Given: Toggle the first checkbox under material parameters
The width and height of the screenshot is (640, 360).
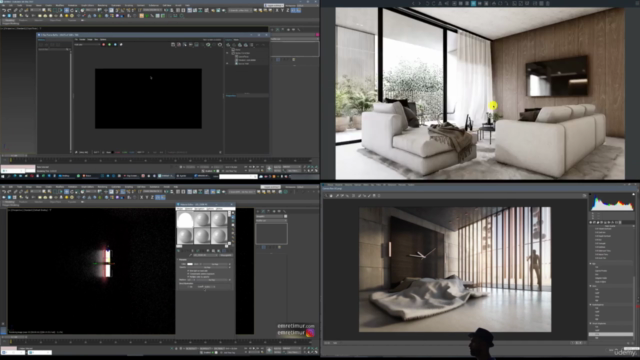Looking at the screenshot, I should 188,271.
